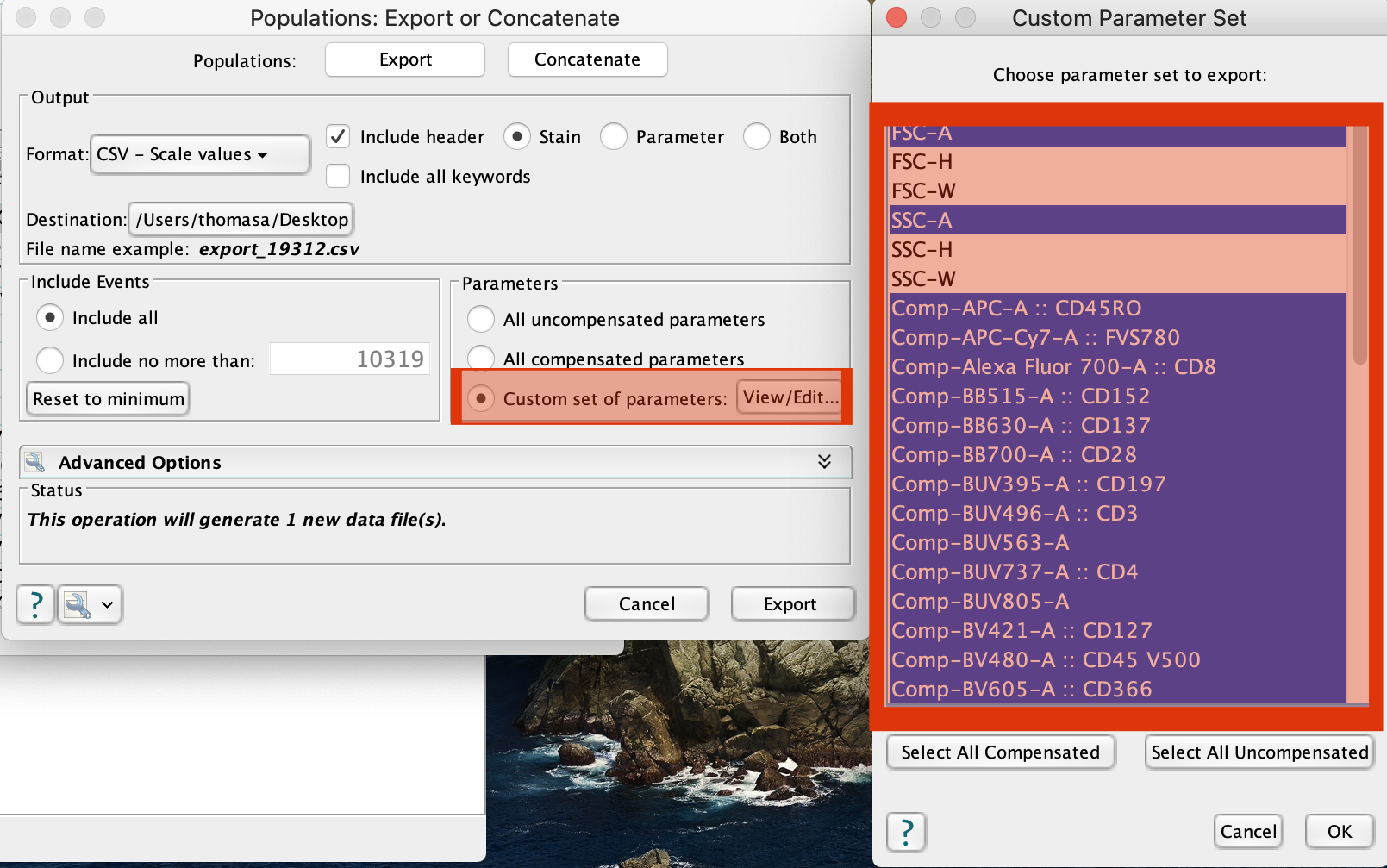Click help icon in Custom Parameter Set
1387x868 pixels.
tap(906, 832)
